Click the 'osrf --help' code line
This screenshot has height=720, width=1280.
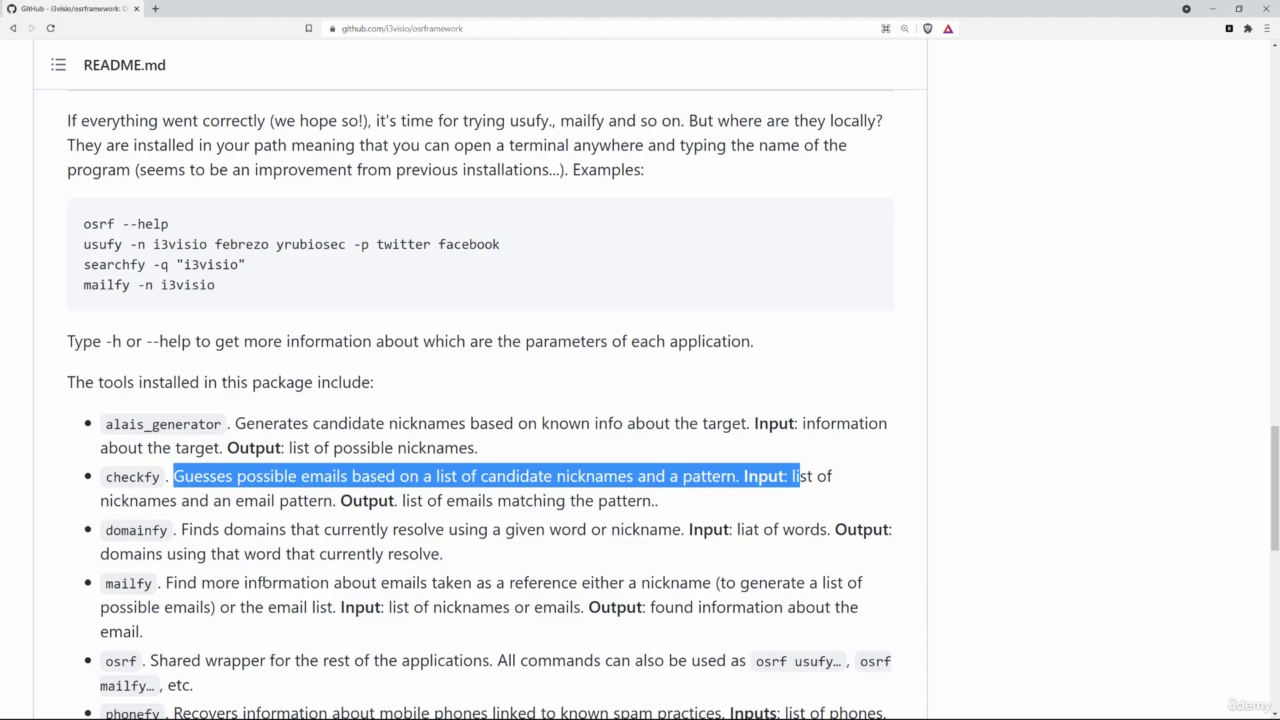coord(125,224)
